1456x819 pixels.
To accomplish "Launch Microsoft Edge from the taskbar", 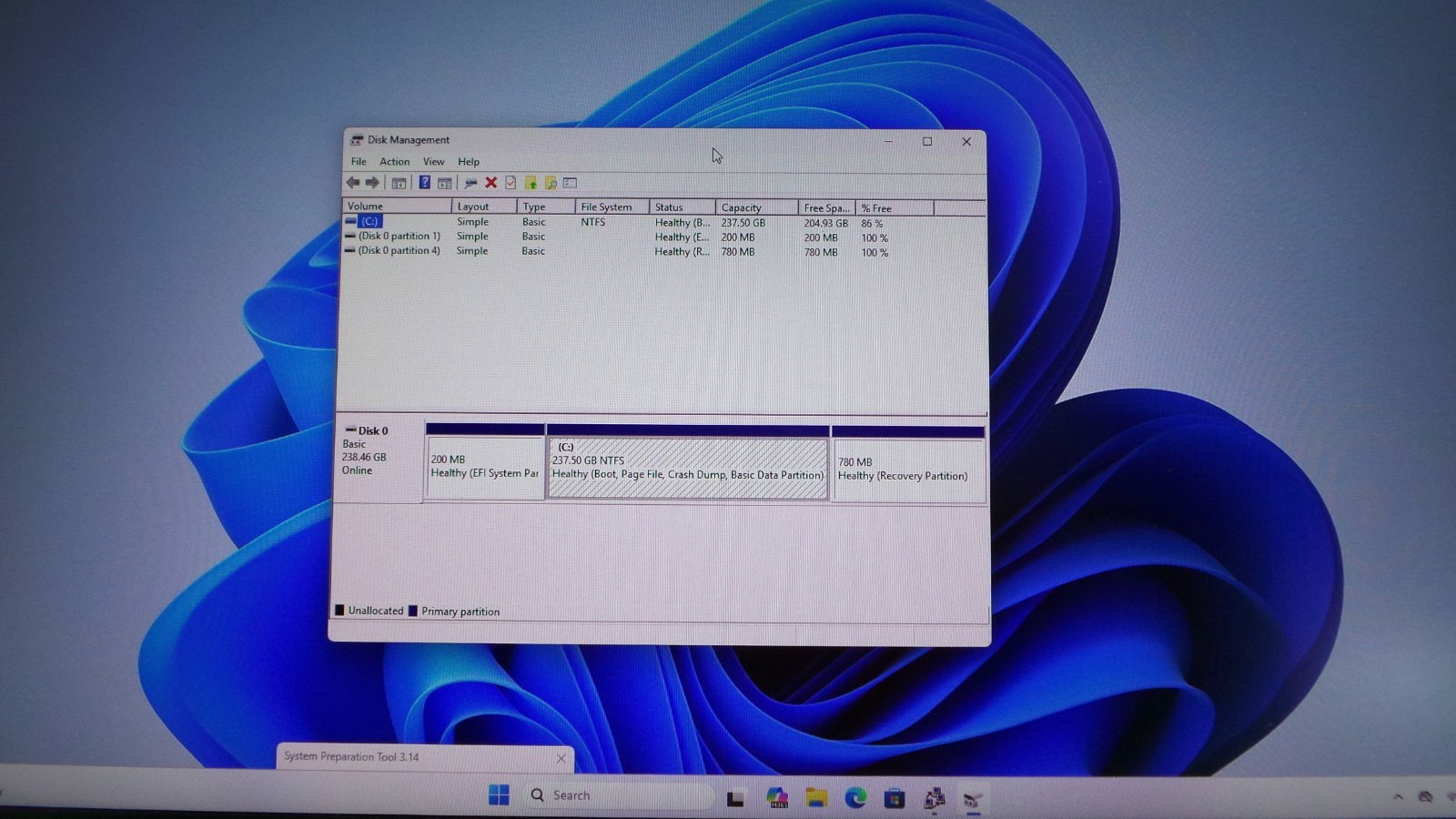I will [x=855, y=798].
